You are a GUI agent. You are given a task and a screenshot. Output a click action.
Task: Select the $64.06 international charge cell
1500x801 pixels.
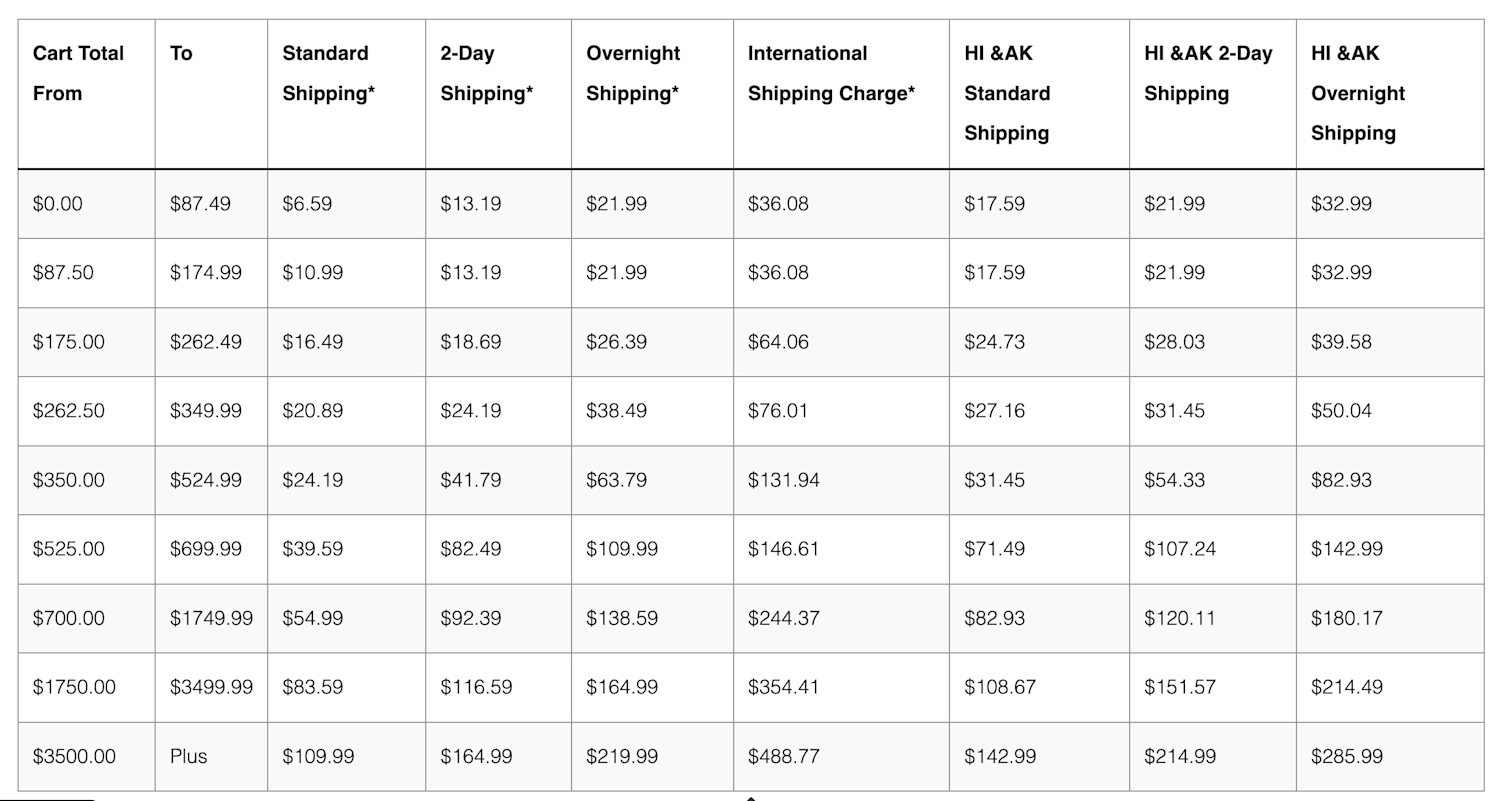click(841, 342)
